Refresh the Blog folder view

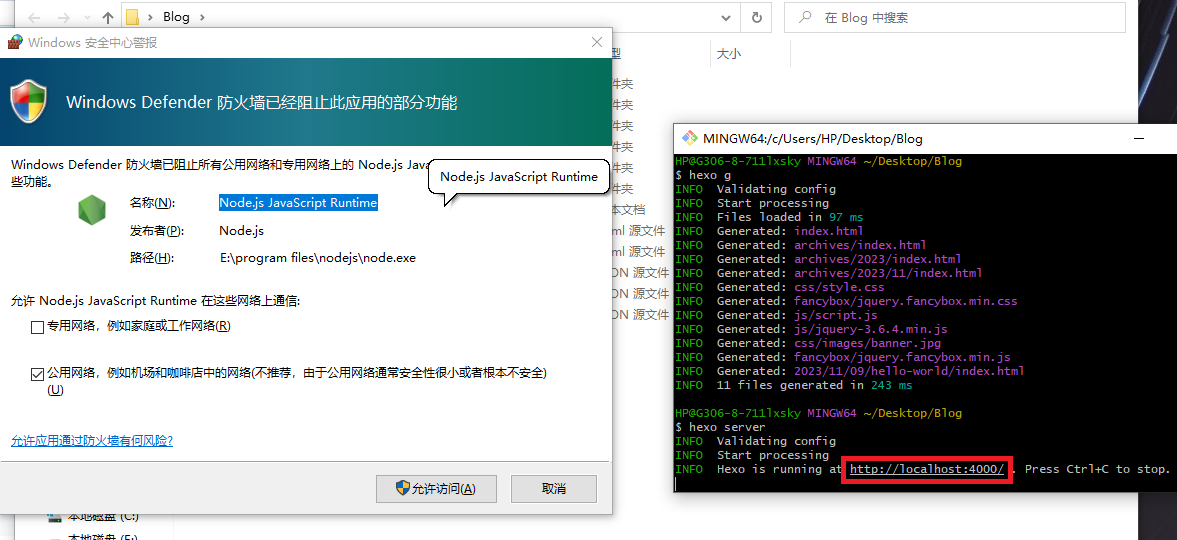[757, 17]
